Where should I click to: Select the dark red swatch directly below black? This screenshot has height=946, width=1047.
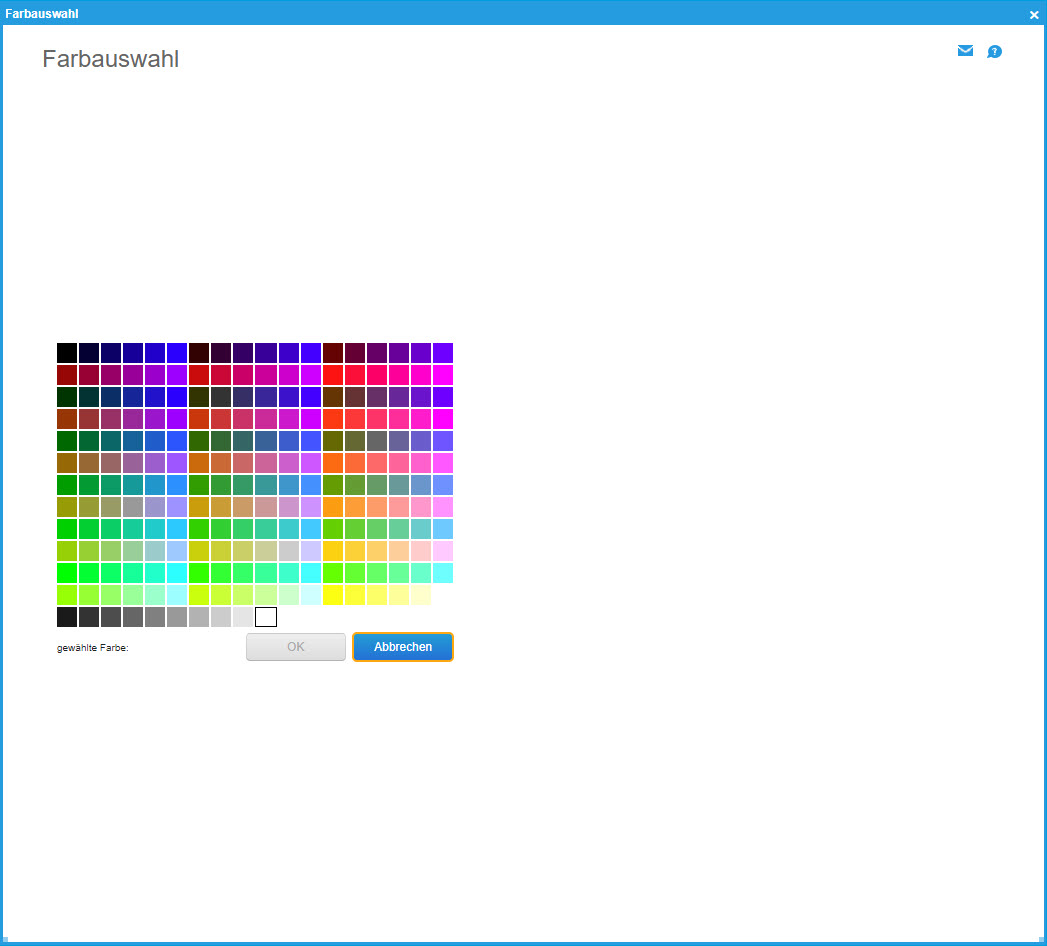coord(67,375)
